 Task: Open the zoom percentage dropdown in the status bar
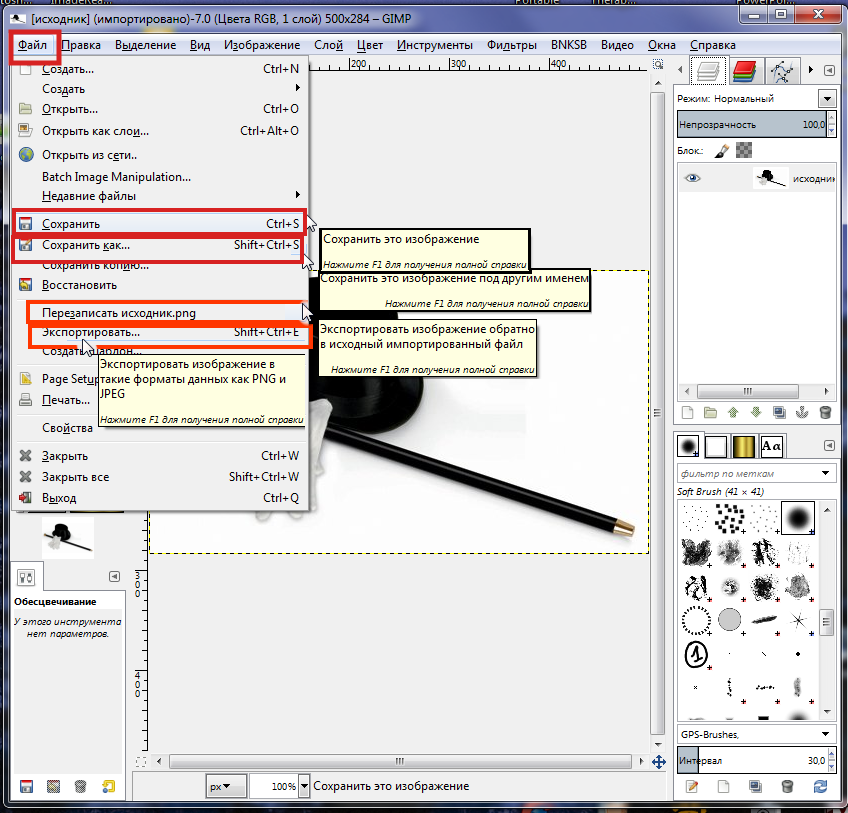pyautogui.click(x=305, y=786)
